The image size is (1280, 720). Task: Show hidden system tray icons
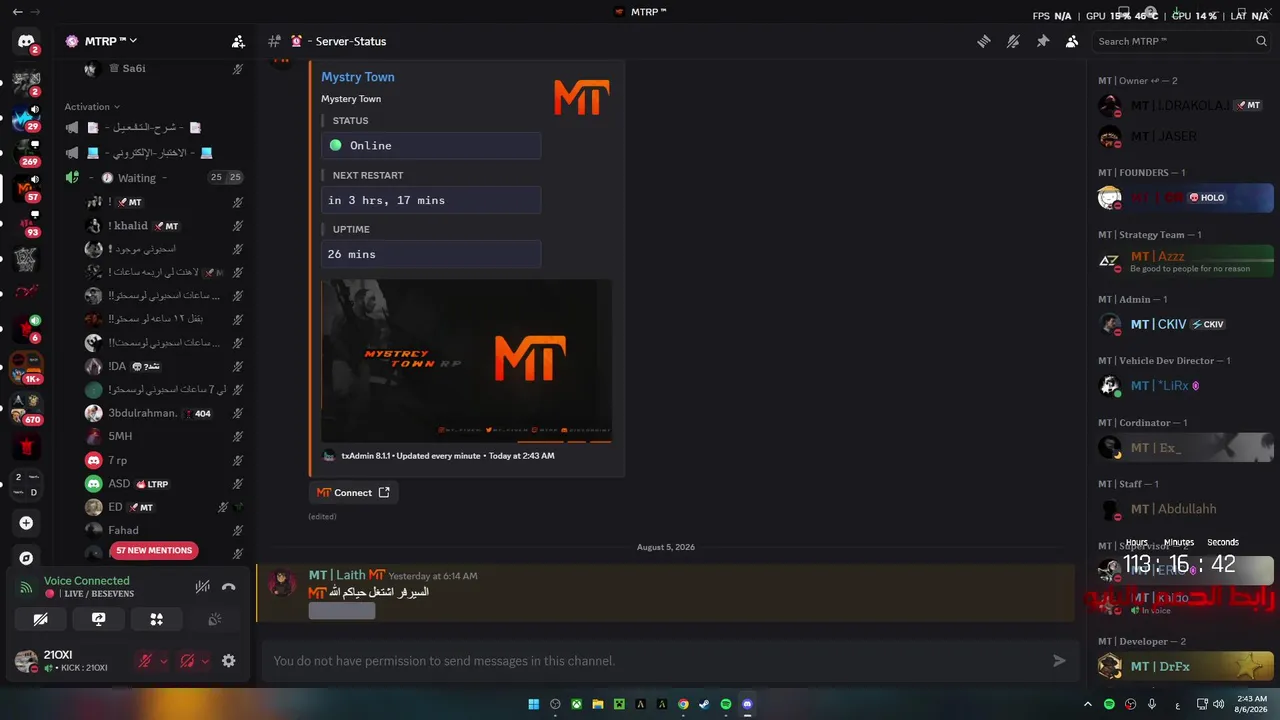1088,704
